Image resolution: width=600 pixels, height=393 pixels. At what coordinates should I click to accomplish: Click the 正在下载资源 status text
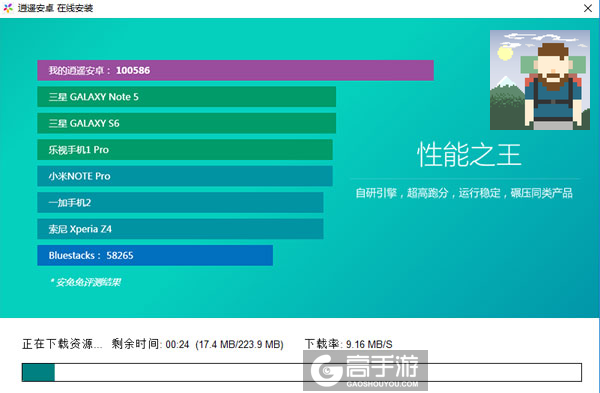pos(62,344)
